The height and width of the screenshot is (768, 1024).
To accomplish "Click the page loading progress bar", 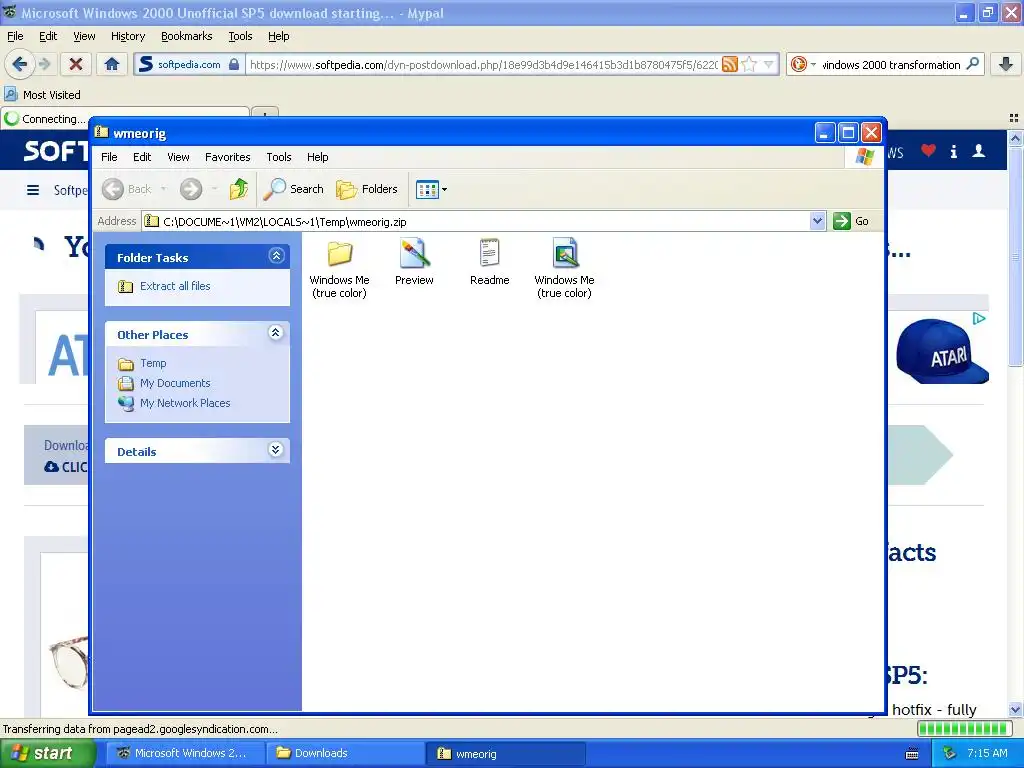I will pos(963,729).
